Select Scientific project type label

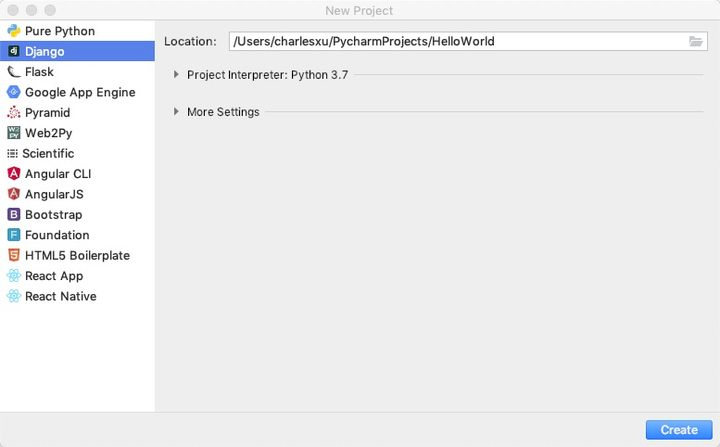[48, 153]
